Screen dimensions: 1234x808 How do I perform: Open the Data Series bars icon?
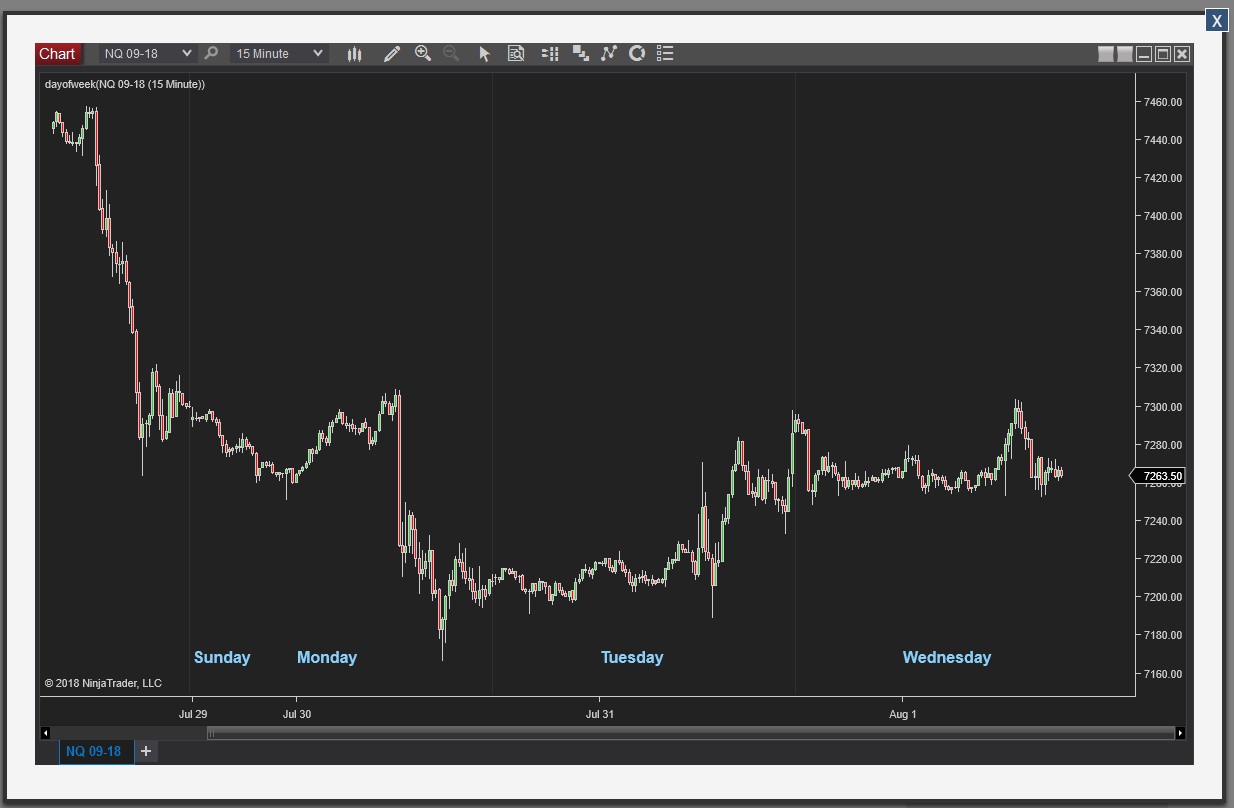click(x=354, y=54)
